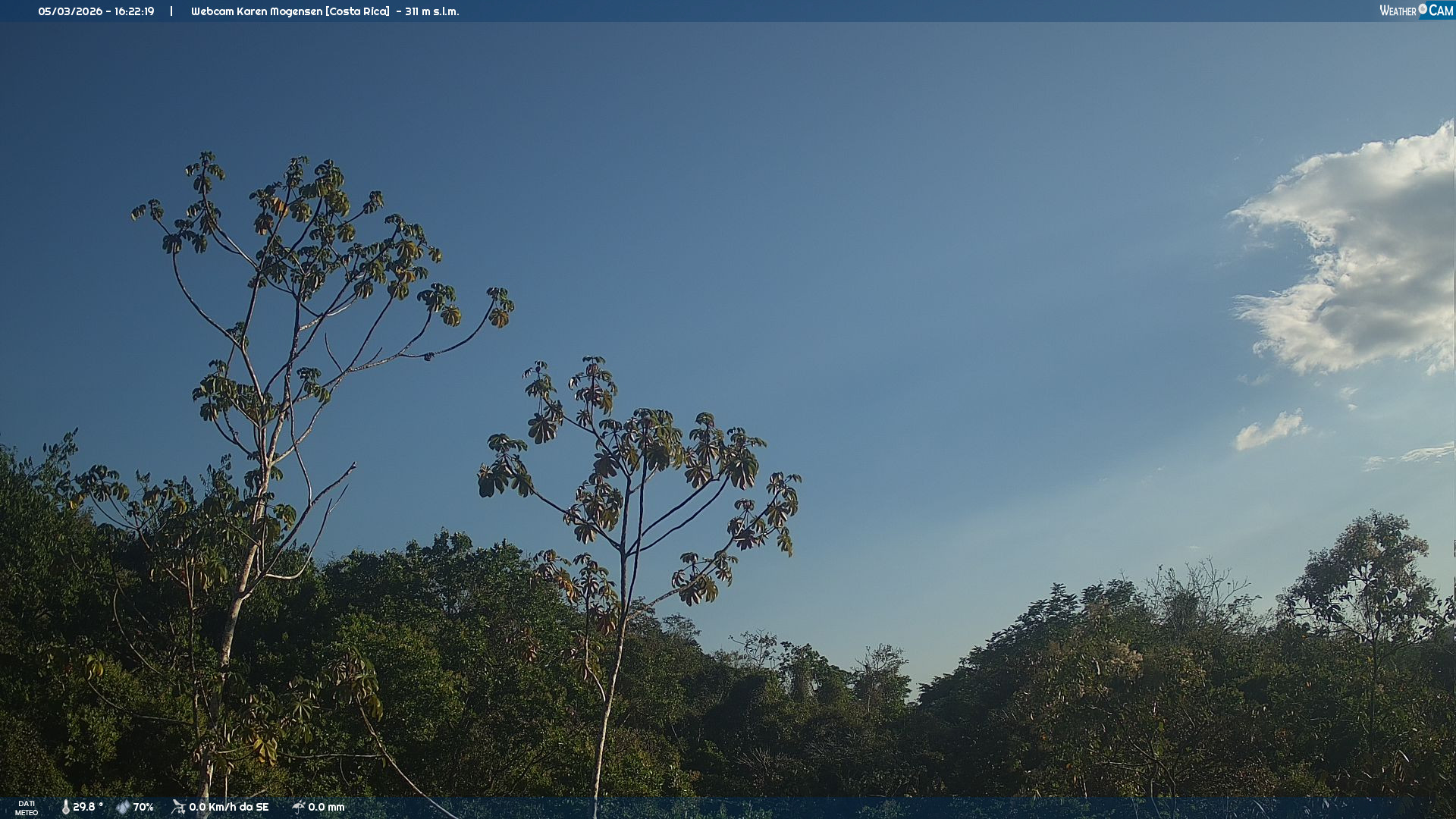The height and width of the screenshot is (819, 1456).
Task: Click the 0.0 Km/h da SE wind reading
Action: pos(228,807)
